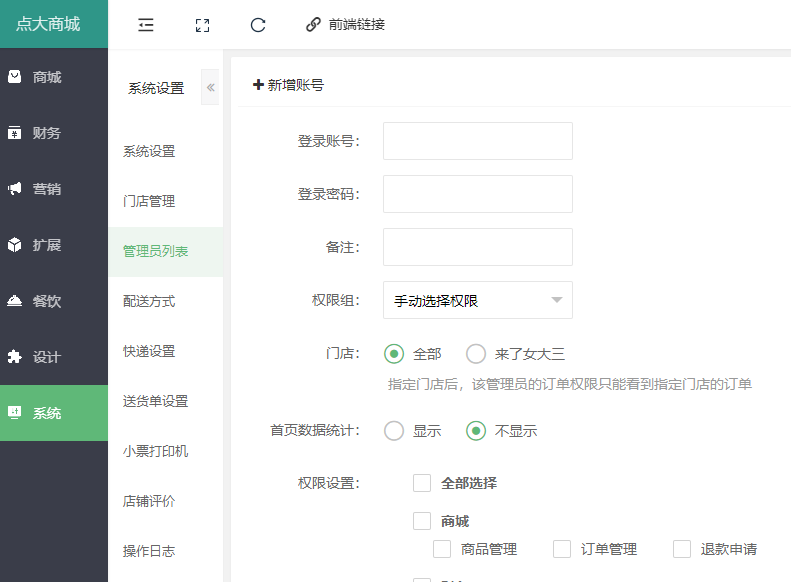Click the 财务 finance icon in sidebar

(15, 133)
